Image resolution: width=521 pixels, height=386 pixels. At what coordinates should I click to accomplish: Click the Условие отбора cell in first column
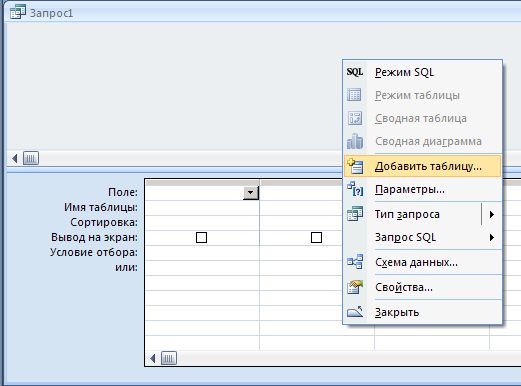[202, 253]
